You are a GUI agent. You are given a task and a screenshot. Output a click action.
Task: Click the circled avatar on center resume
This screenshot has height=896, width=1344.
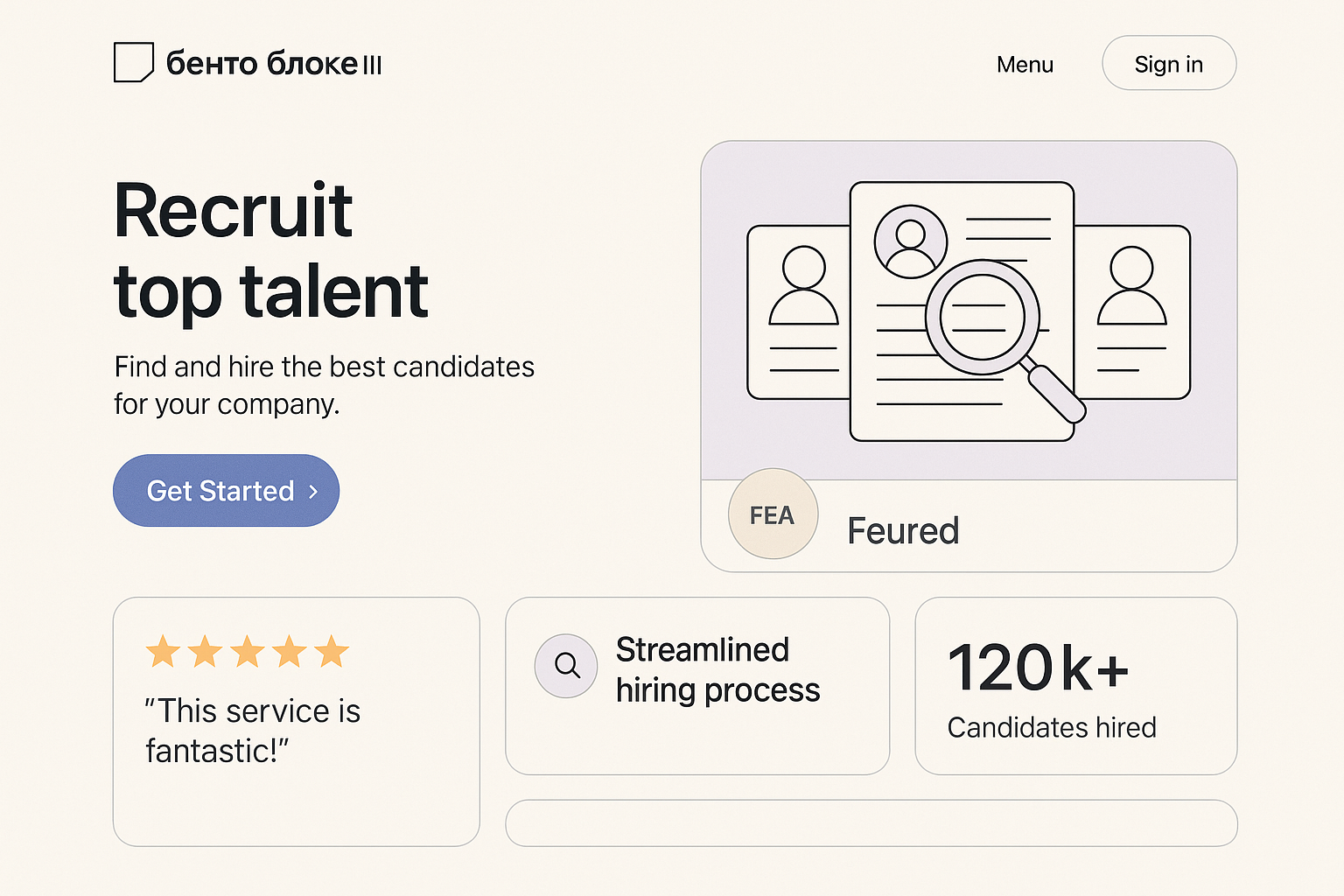coord(910,241)
